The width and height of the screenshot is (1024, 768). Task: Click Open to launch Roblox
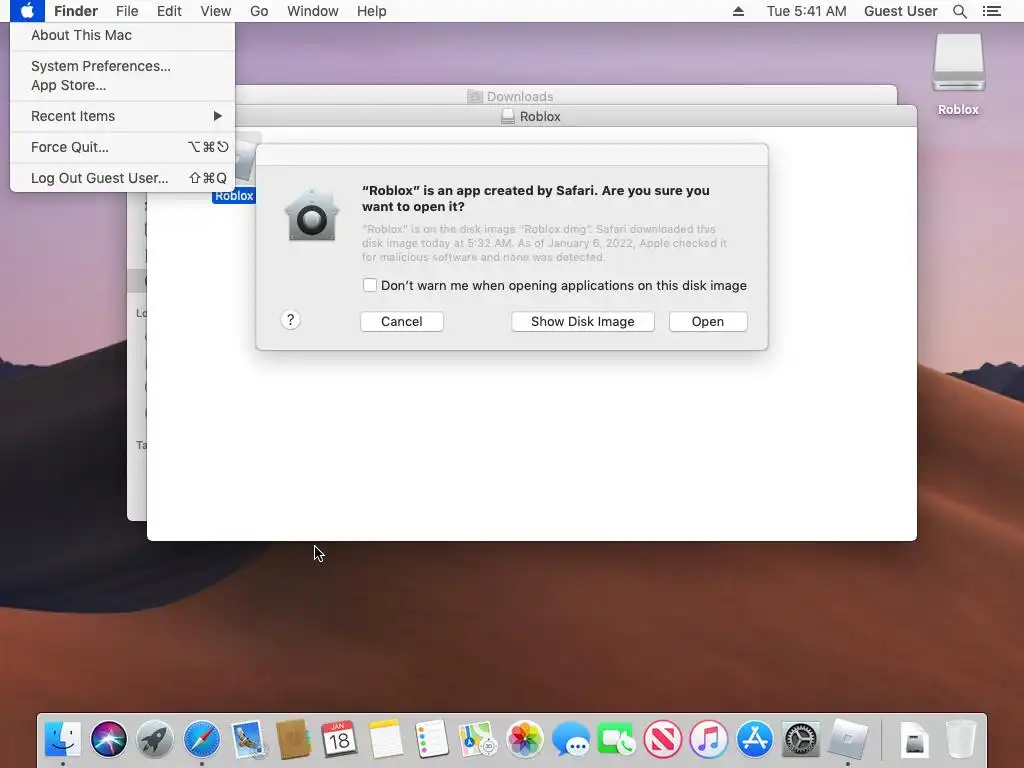coord(708,321)
